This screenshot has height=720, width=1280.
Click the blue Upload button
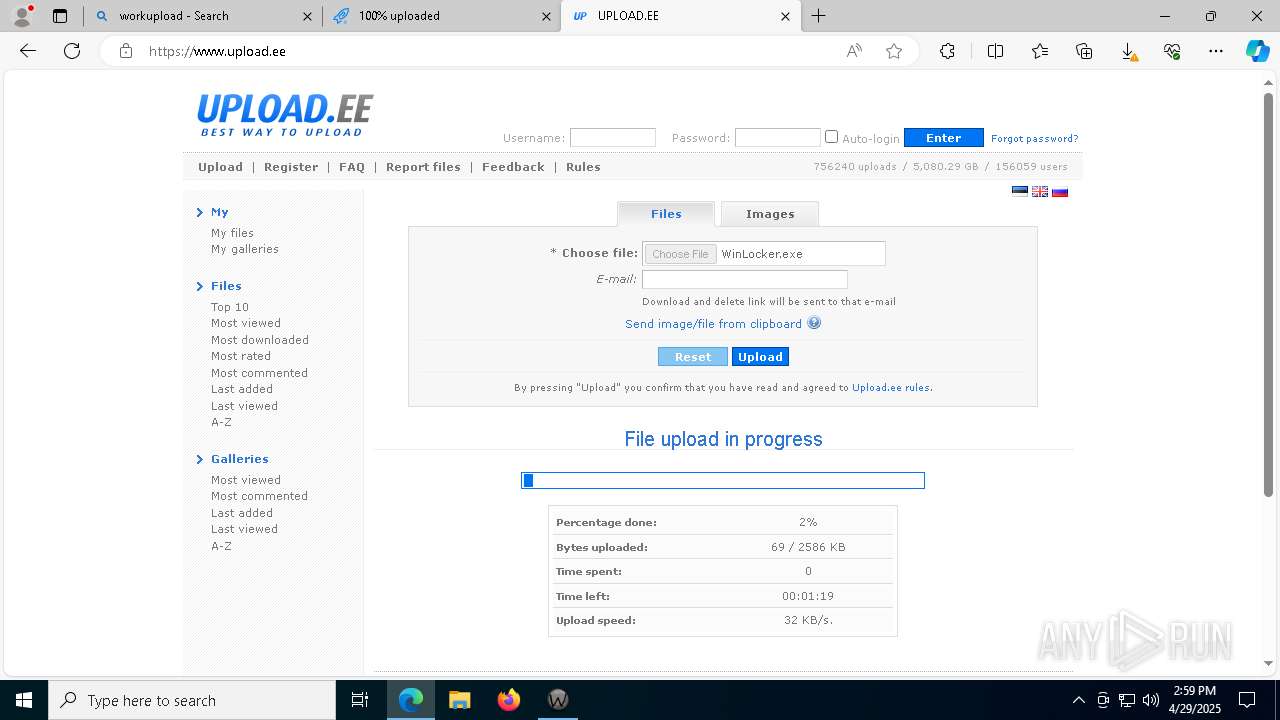click(x=760, y=357)
